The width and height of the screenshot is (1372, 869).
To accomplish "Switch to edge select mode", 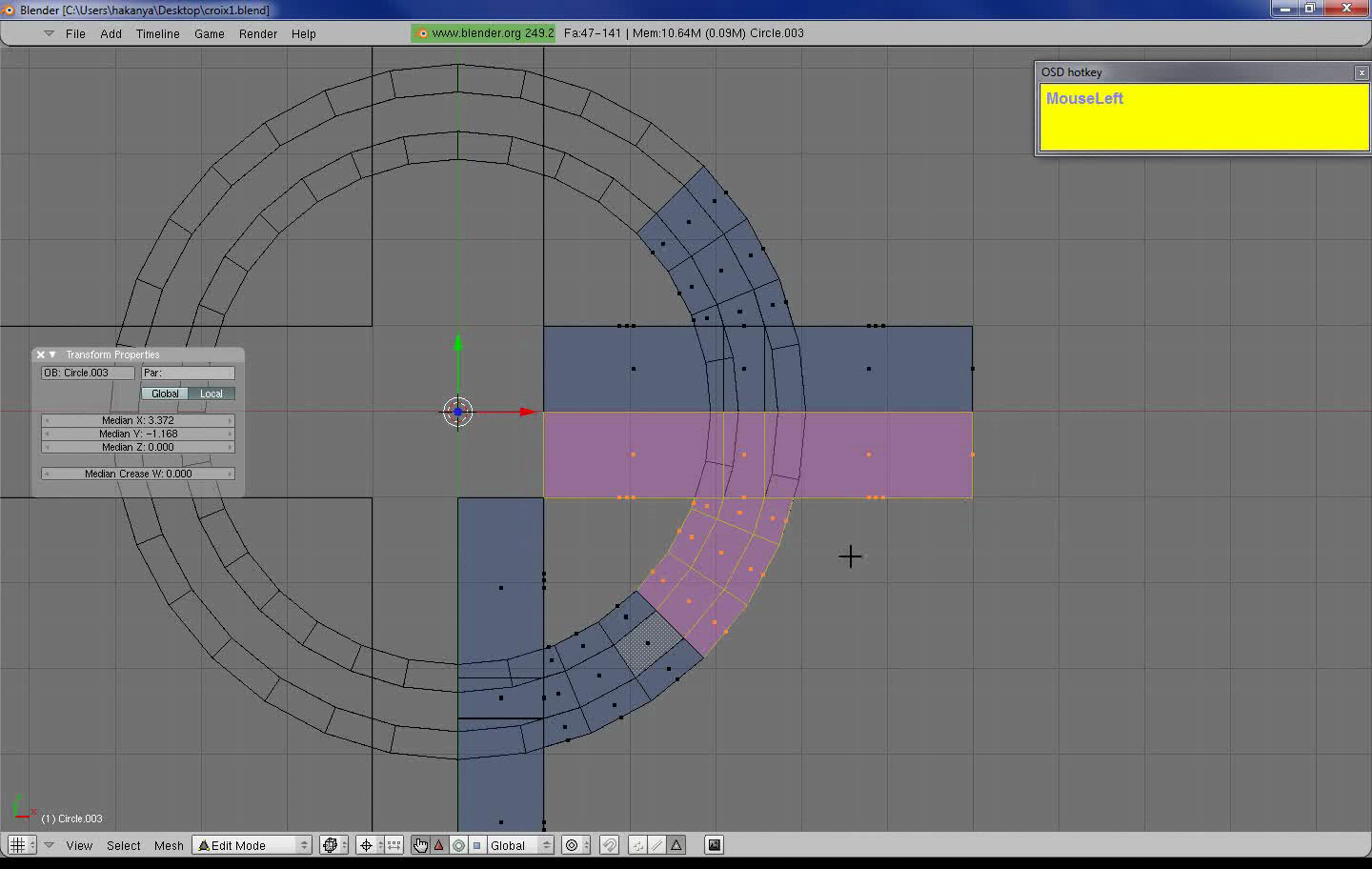I will click(657, 845).
